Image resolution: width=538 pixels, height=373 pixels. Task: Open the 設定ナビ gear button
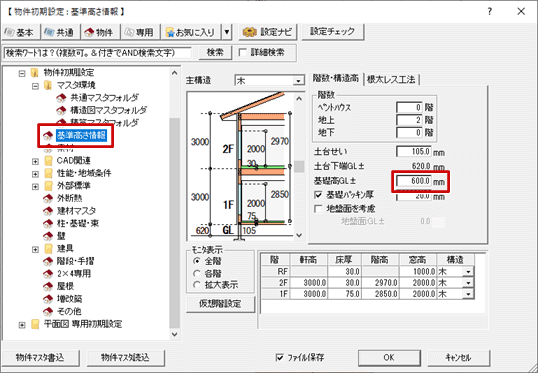pos(267,32)
